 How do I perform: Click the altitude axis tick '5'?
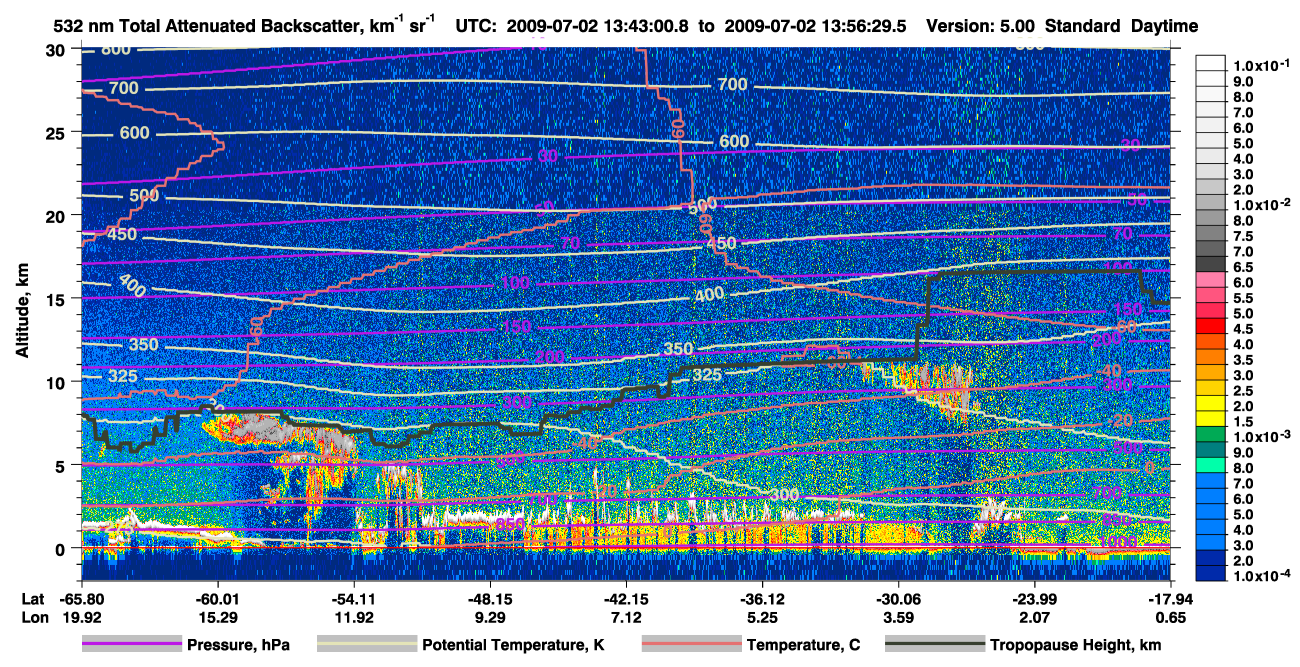click(63, 465)
